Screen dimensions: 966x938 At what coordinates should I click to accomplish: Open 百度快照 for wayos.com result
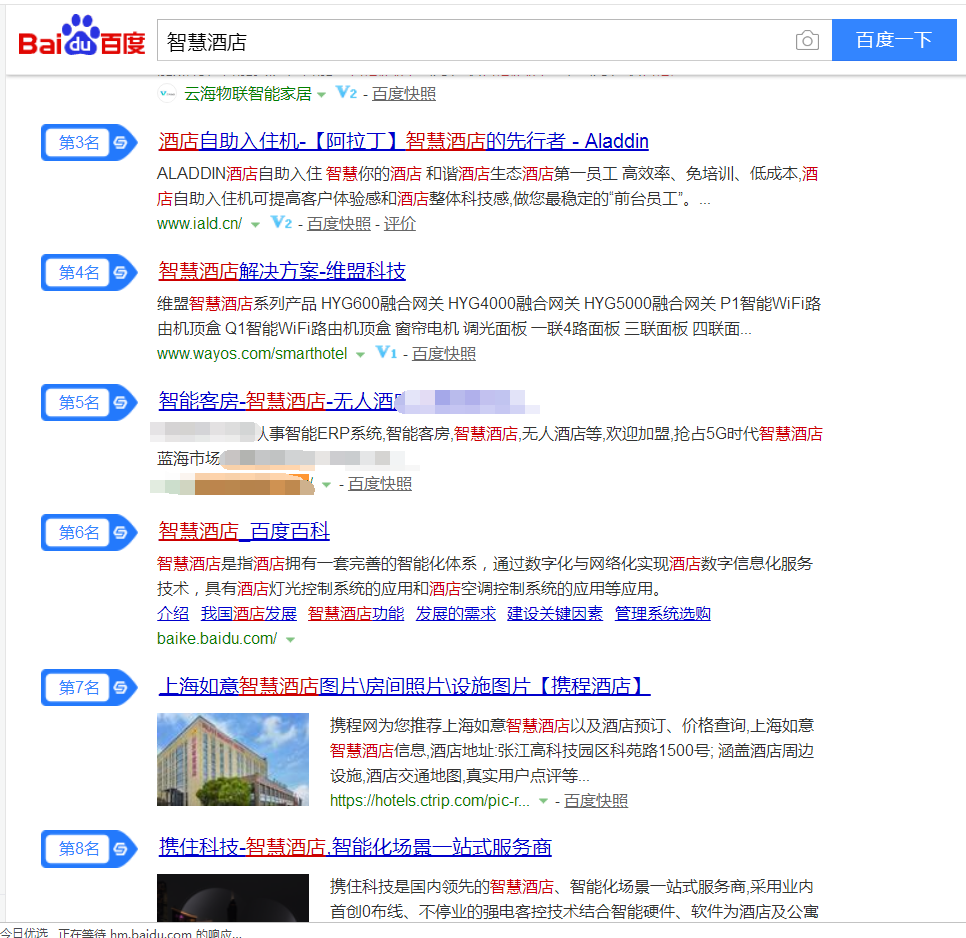coord(444,354)
